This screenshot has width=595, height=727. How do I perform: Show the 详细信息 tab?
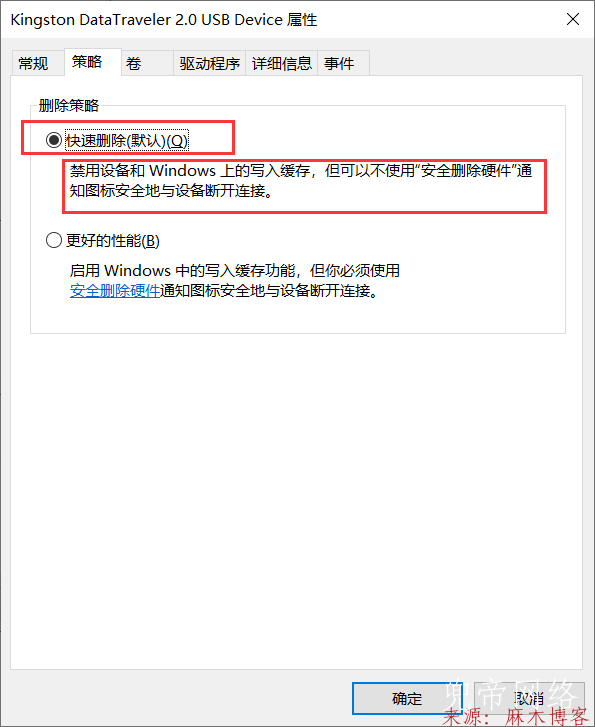(282, 63)
